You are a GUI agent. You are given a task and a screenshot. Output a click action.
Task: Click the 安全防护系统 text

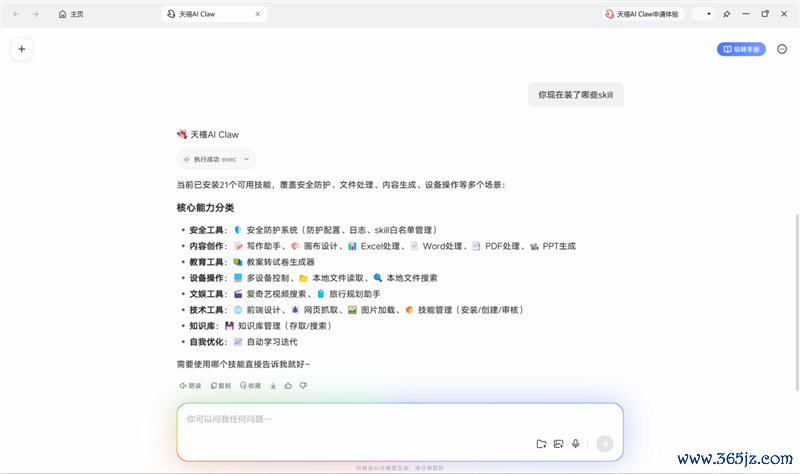point(272,230)
